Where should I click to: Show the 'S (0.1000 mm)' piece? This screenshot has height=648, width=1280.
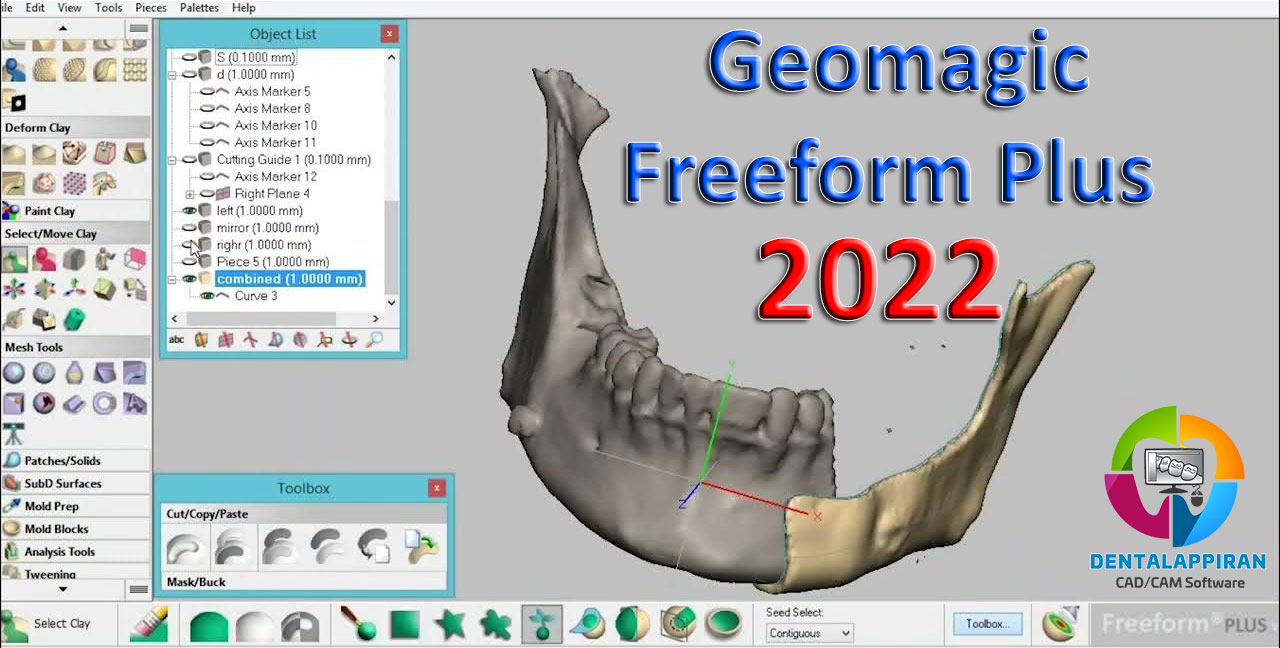click(x=189, y=58)
